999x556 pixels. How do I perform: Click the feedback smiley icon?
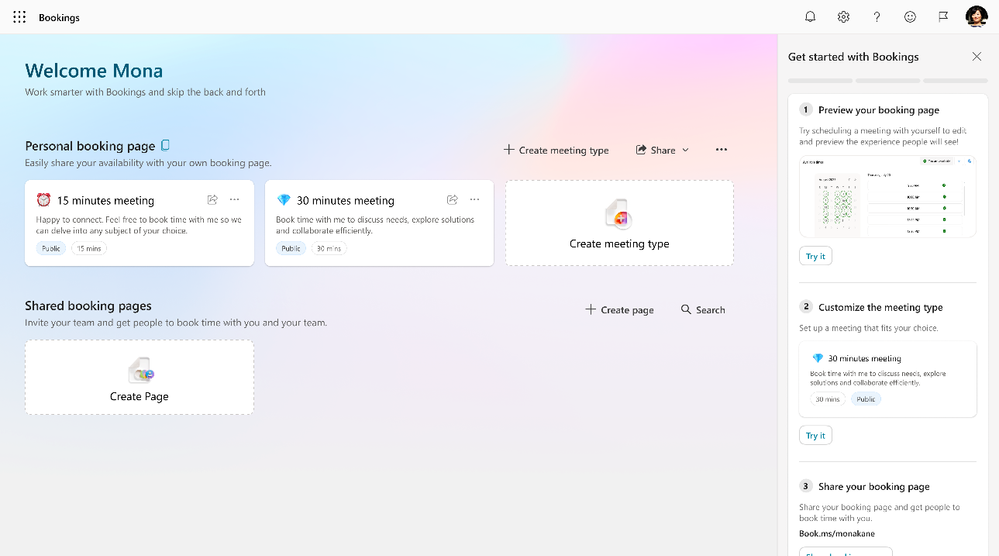910,17
